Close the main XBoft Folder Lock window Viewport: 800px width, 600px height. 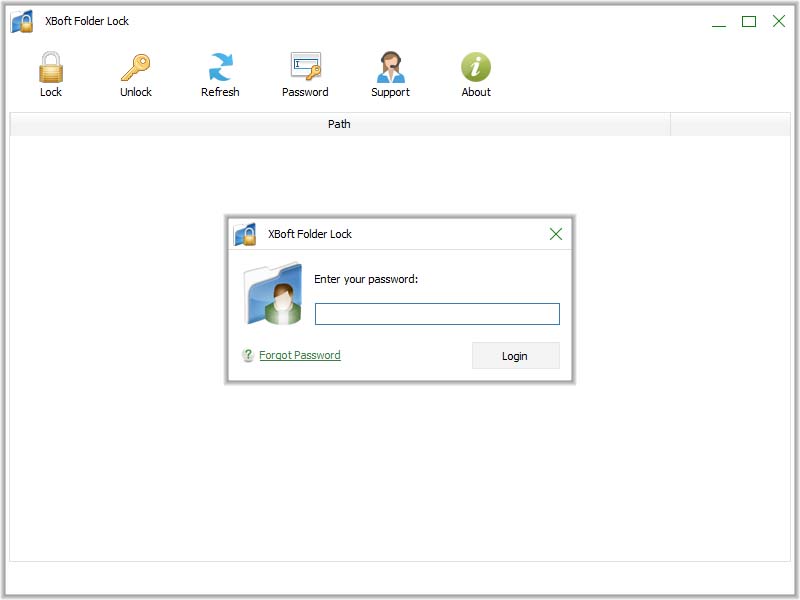pyautogui.click(x=779, y=21)
